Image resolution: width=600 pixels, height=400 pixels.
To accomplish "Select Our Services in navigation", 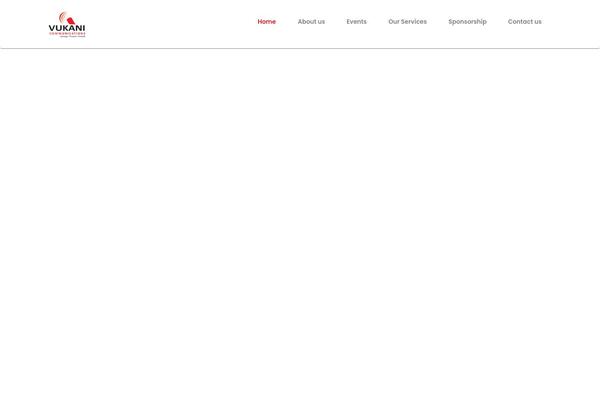I will point(407,22).
